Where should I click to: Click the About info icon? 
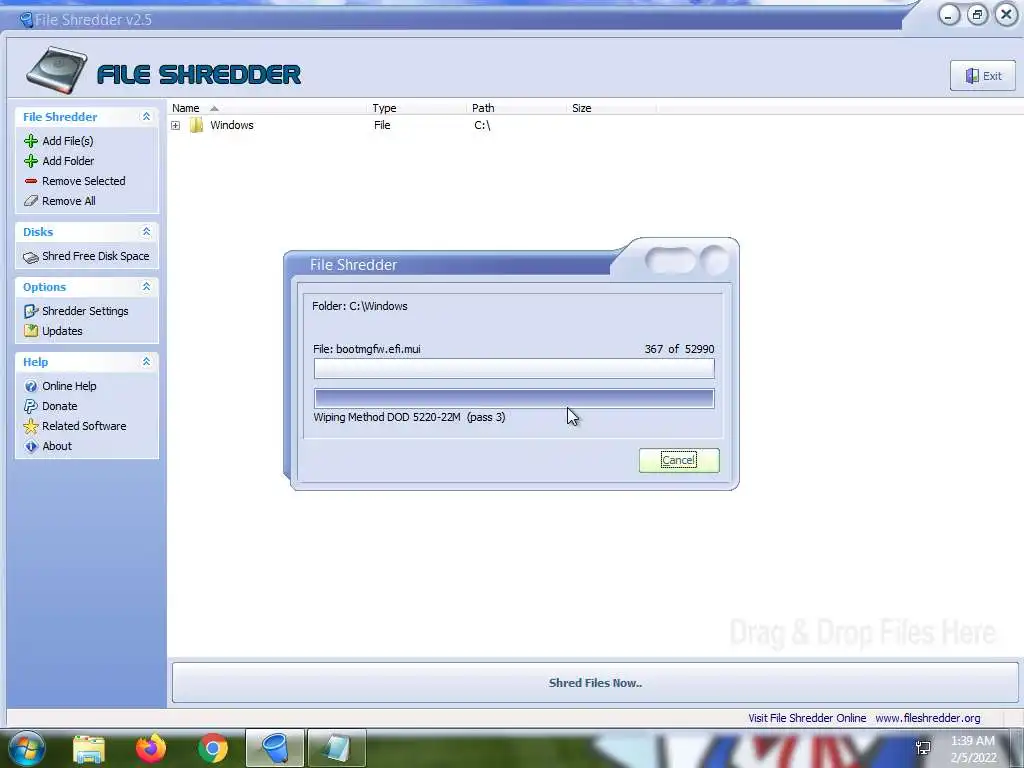coord(31,446)
